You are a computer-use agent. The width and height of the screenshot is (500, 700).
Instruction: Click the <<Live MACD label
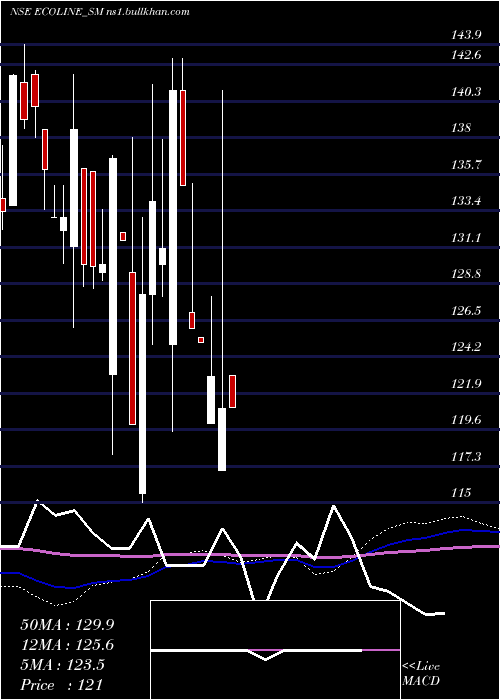421,673
